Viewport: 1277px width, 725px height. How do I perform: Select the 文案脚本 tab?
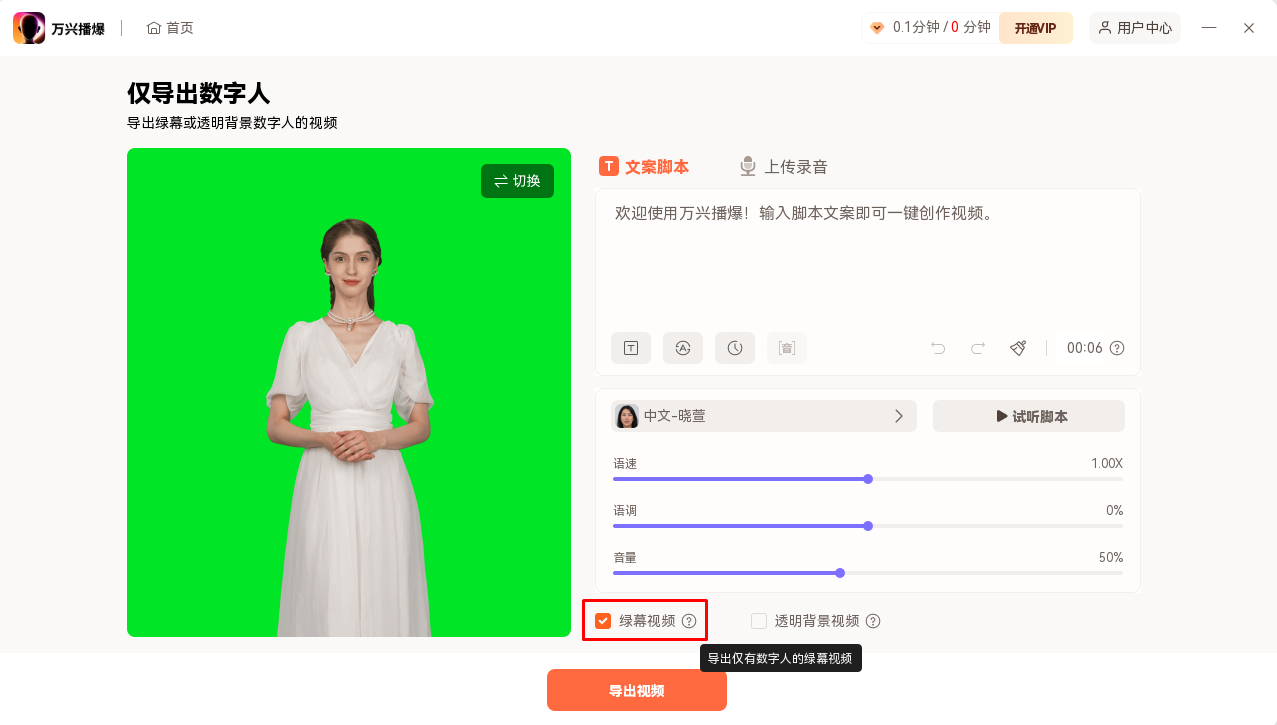(x=644, y=165)
